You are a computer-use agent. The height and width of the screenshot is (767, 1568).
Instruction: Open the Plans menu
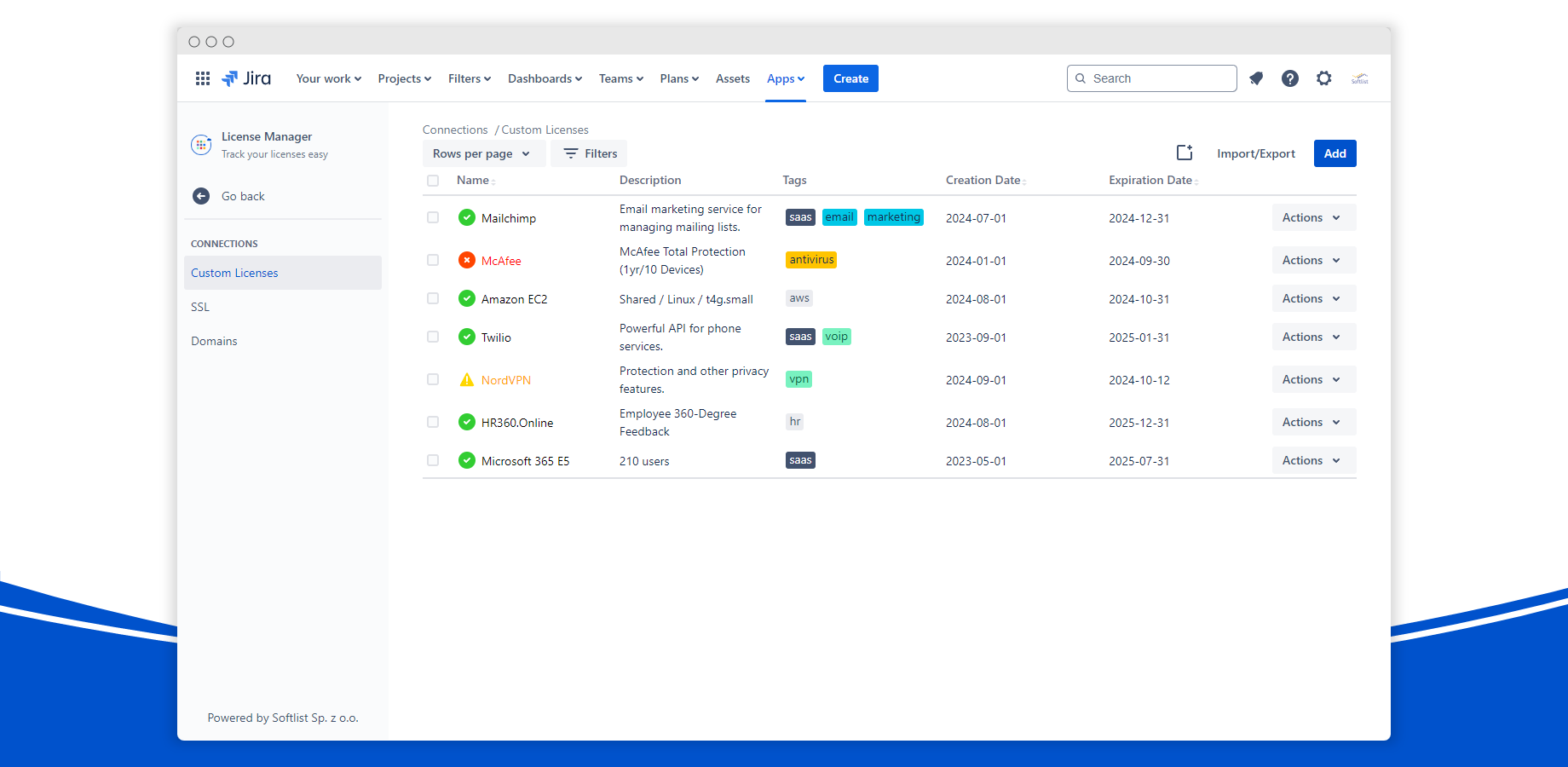(x=679, y=78)
